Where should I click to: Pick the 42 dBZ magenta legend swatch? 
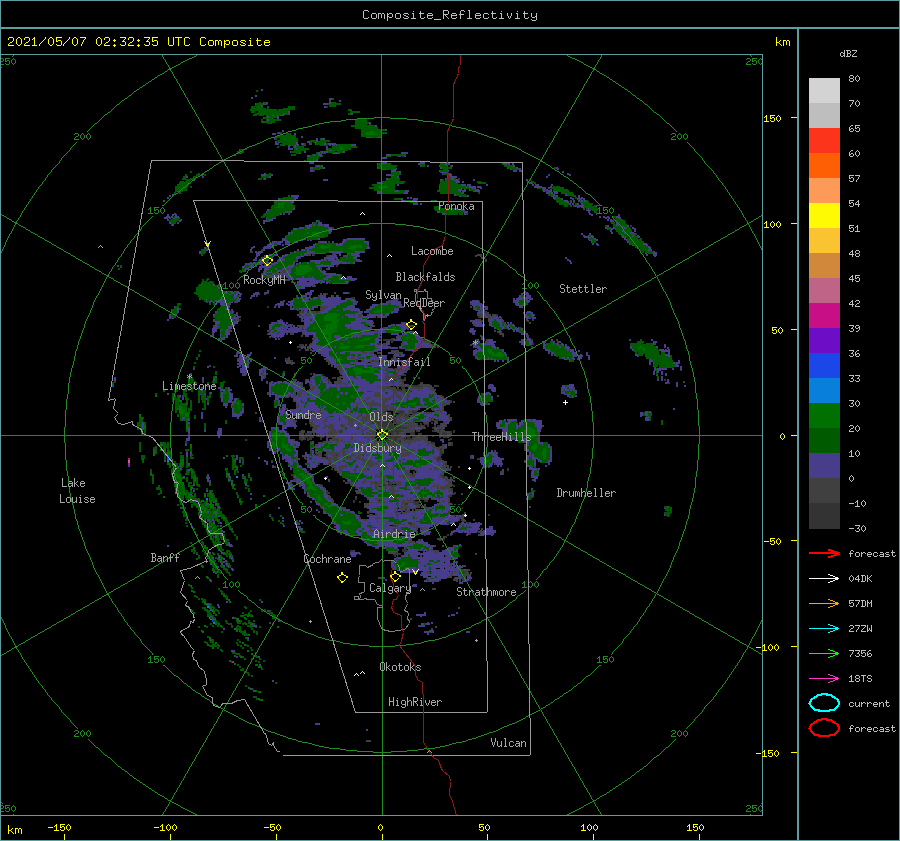click(x=824, y=315)
